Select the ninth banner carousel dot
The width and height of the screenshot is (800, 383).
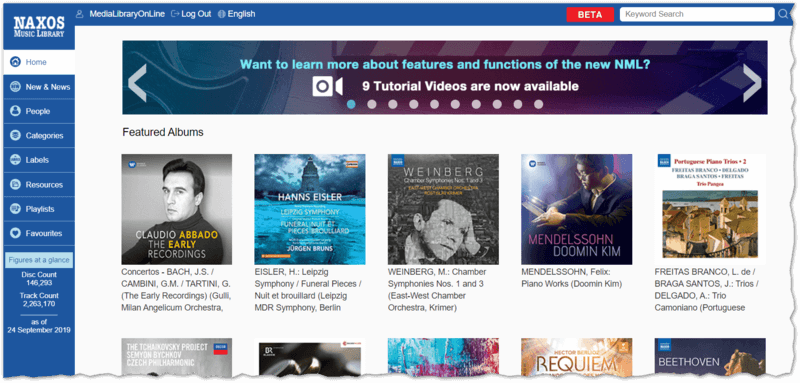(517, 104)
